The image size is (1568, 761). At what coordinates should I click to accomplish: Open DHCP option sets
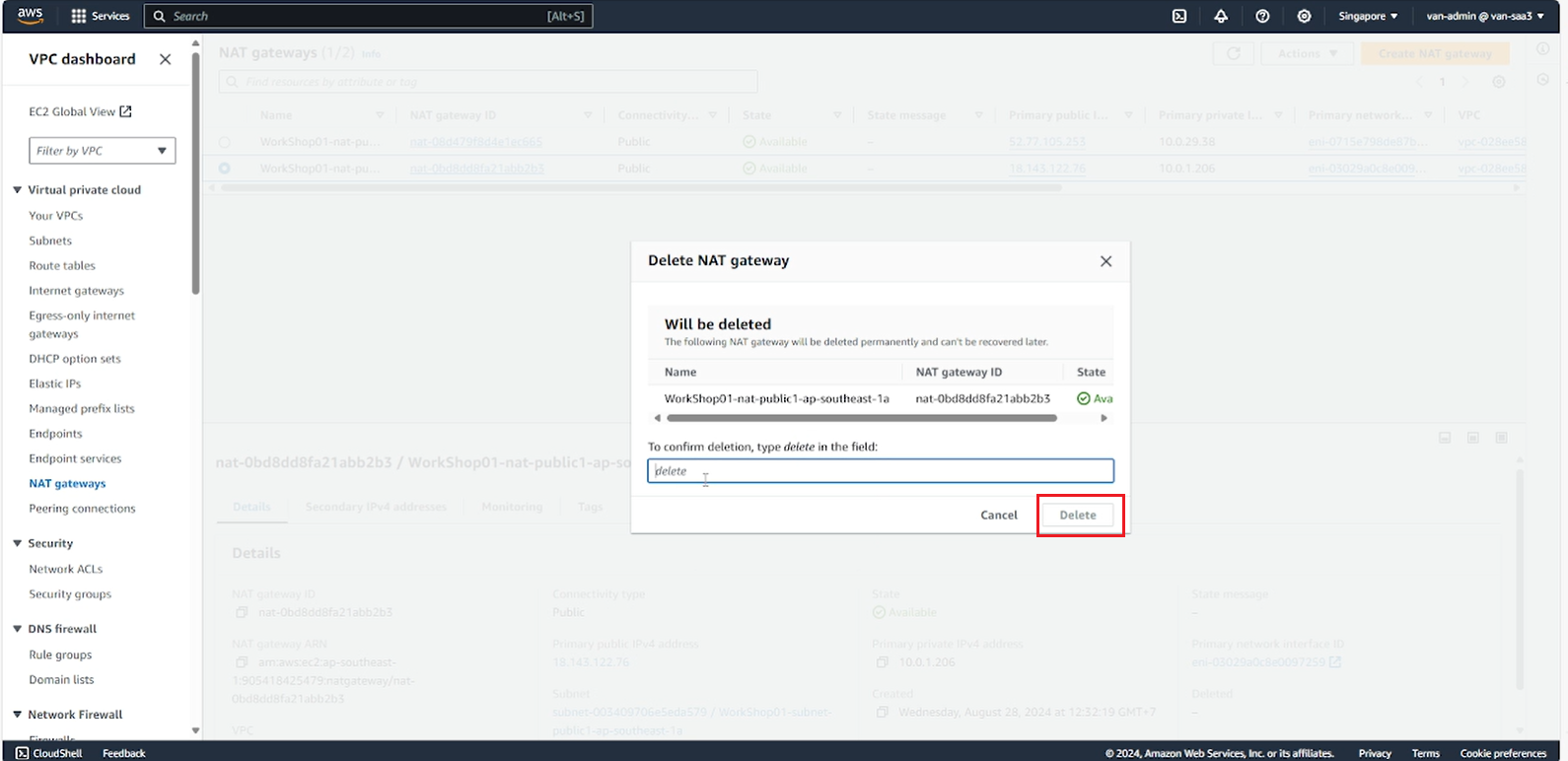[75, 359]
